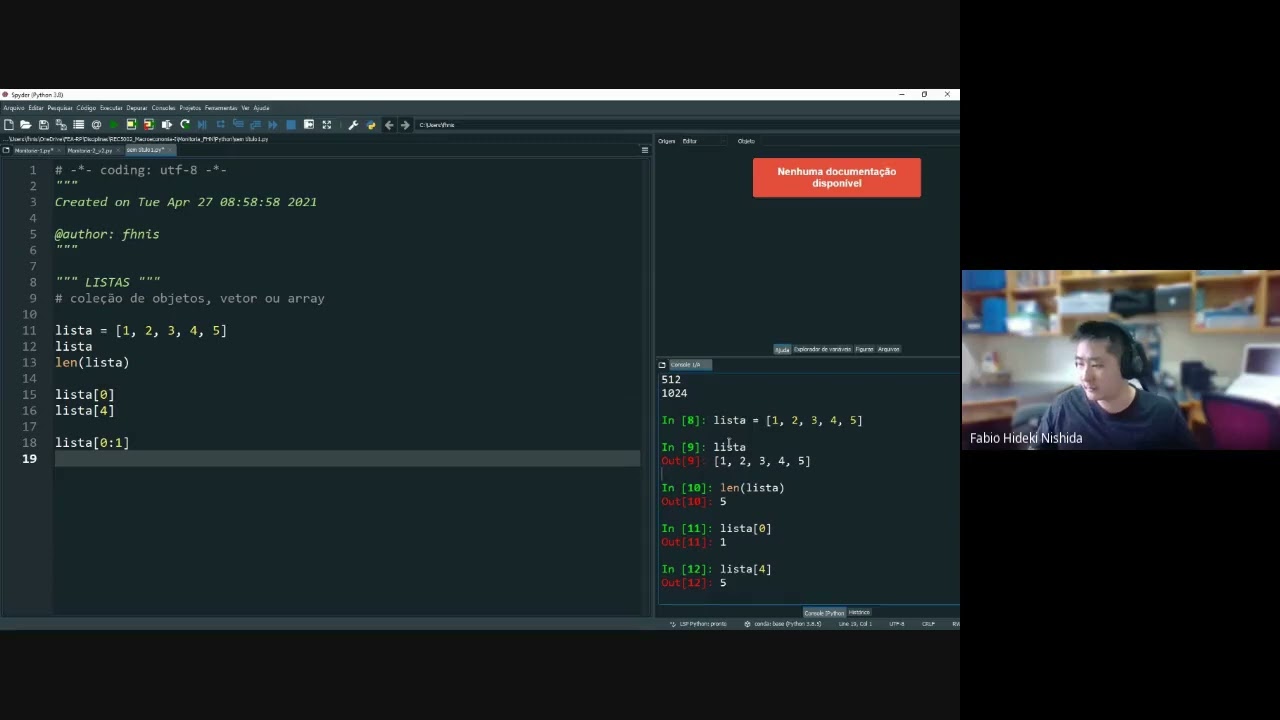The image size is (1280, 720).
Task: Click the len(lista) code line
Action: tap(92, 363)
